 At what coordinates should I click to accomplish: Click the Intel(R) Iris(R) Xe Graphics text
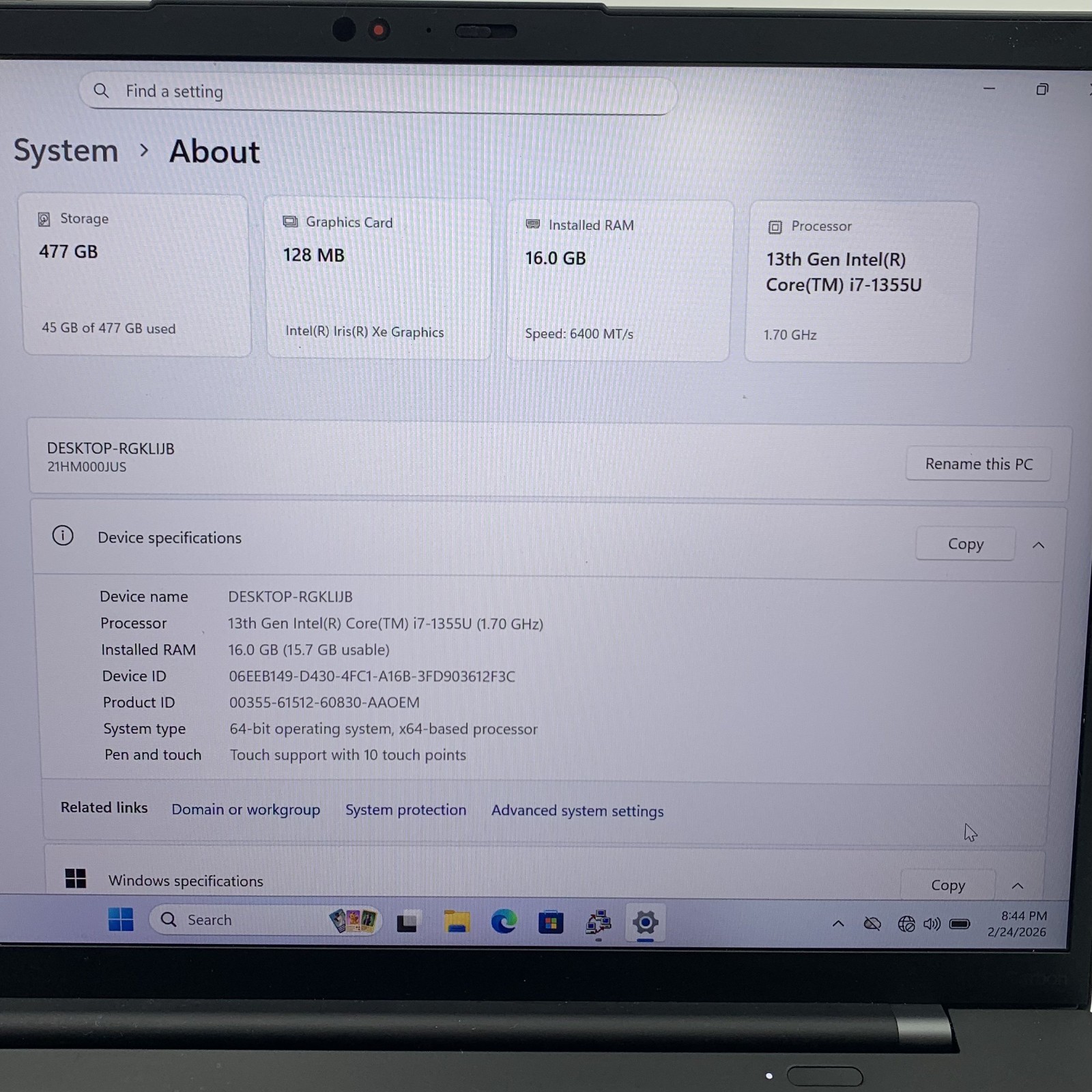coord(364,332)
